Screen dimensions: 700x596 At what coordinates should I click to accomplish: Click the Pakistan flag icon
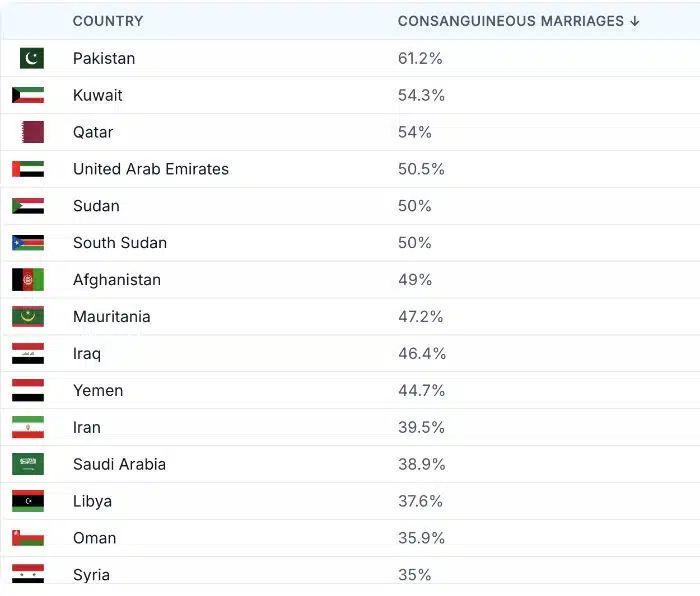coord(31,58)
